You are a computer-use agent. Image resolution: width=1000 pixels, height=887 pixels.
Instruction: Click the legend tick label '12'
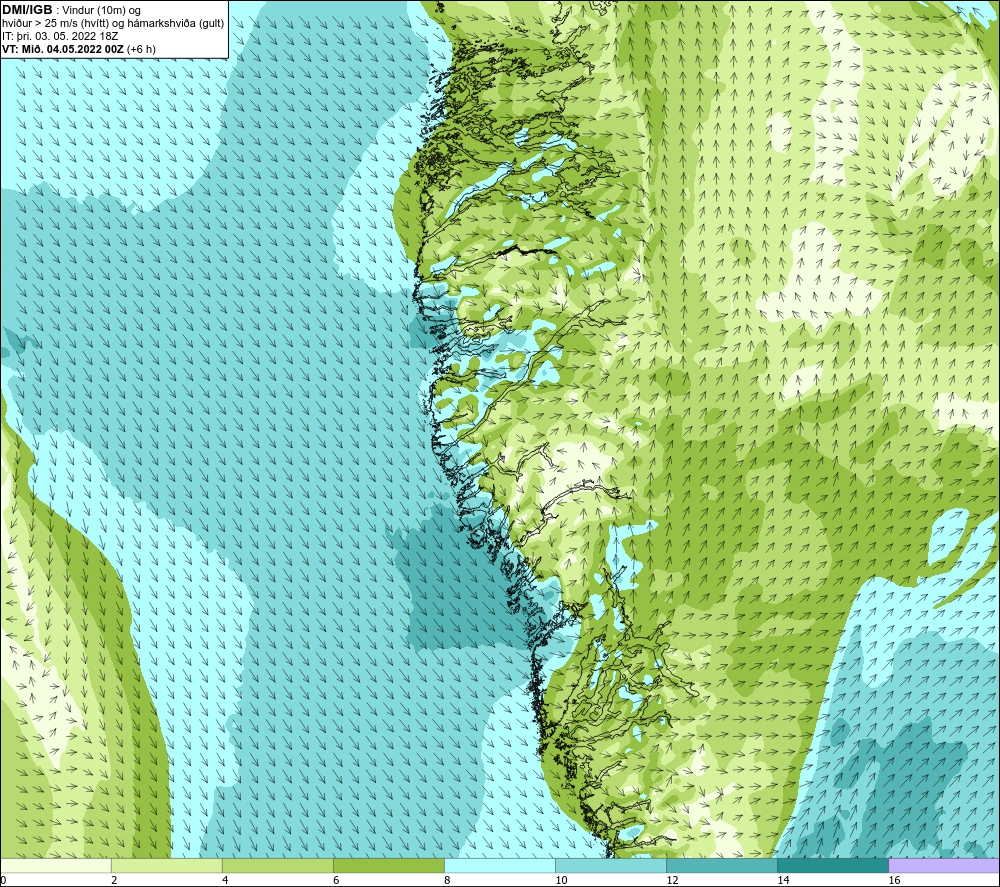[672, 881]
